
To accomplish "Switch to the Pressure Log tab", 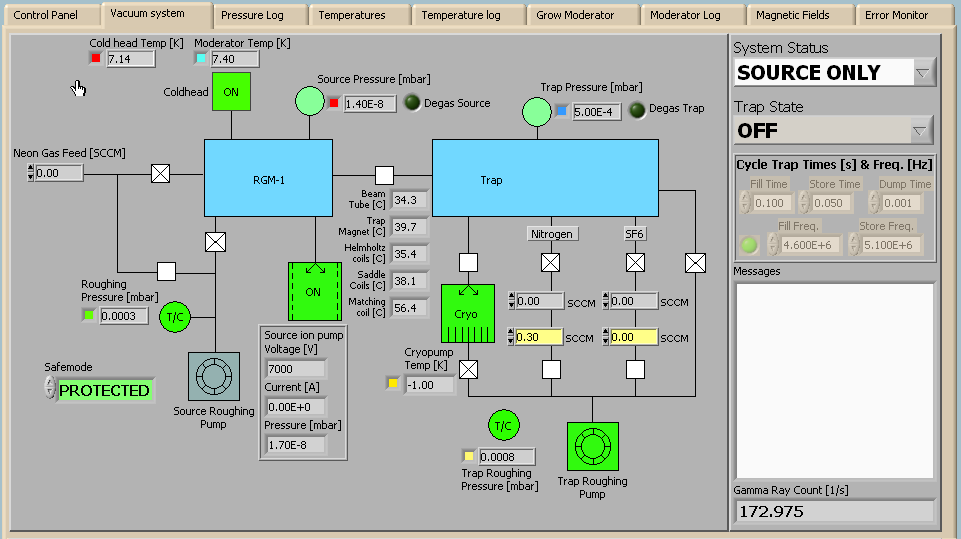I will click(252, 15).
